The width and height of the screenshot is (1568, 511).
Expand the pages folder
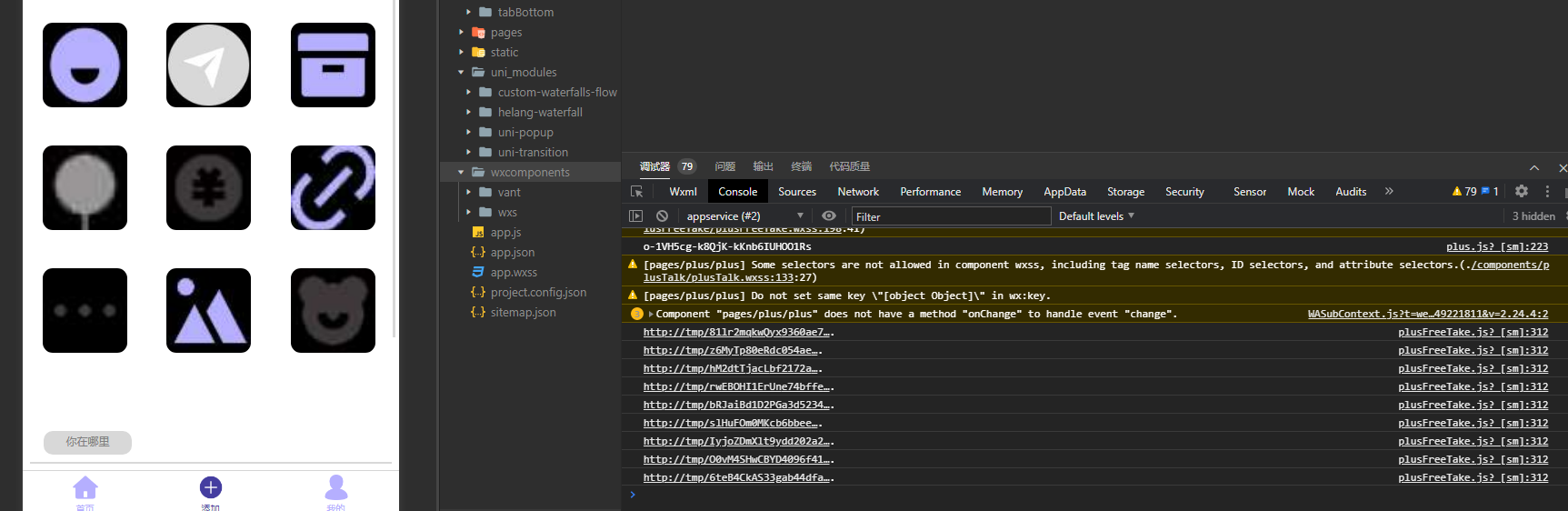pyautogui.click(x=461, y=32)
